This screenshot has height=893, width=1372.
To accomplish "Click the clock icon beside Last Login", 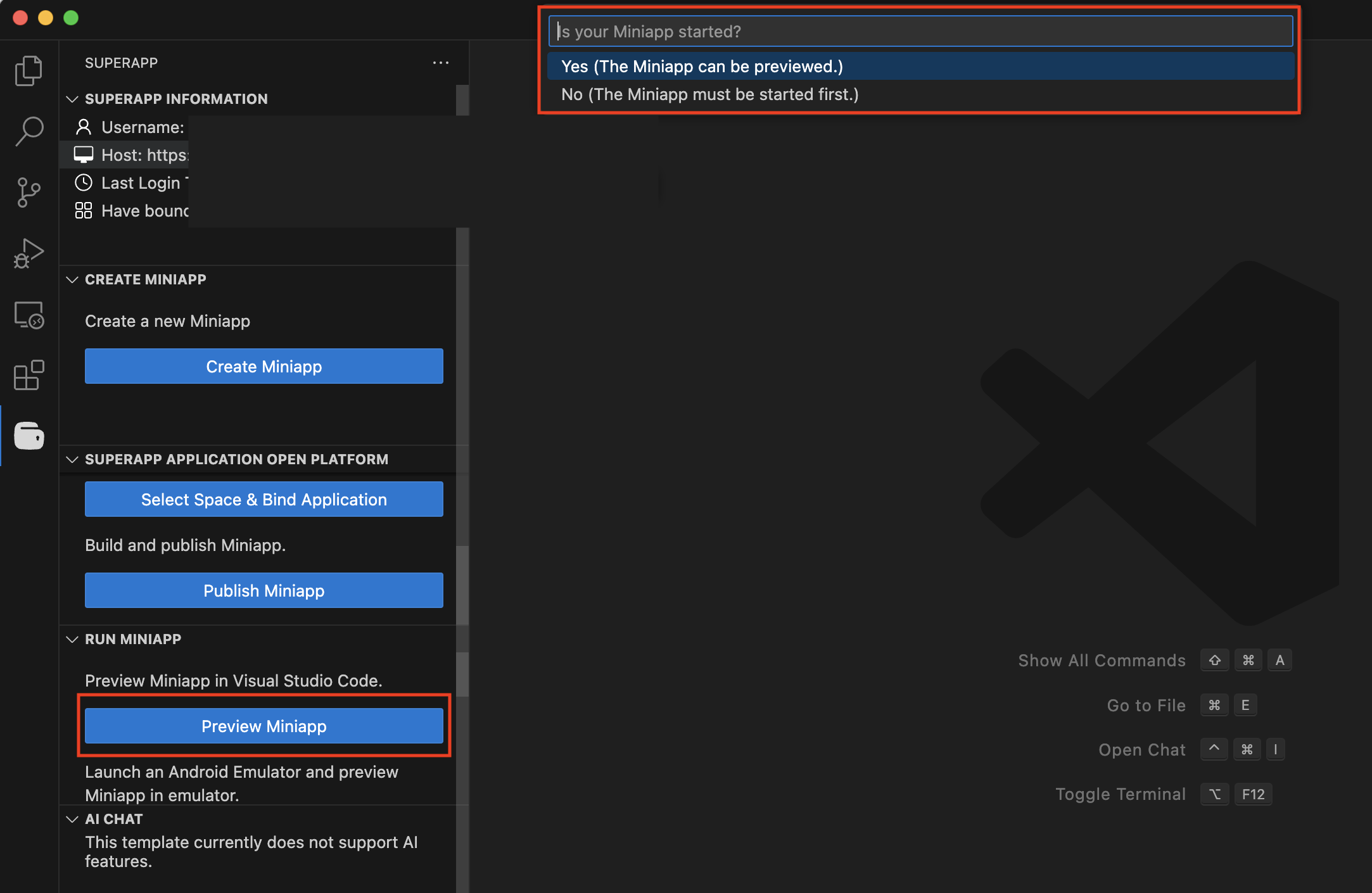I will click(83, 182).
